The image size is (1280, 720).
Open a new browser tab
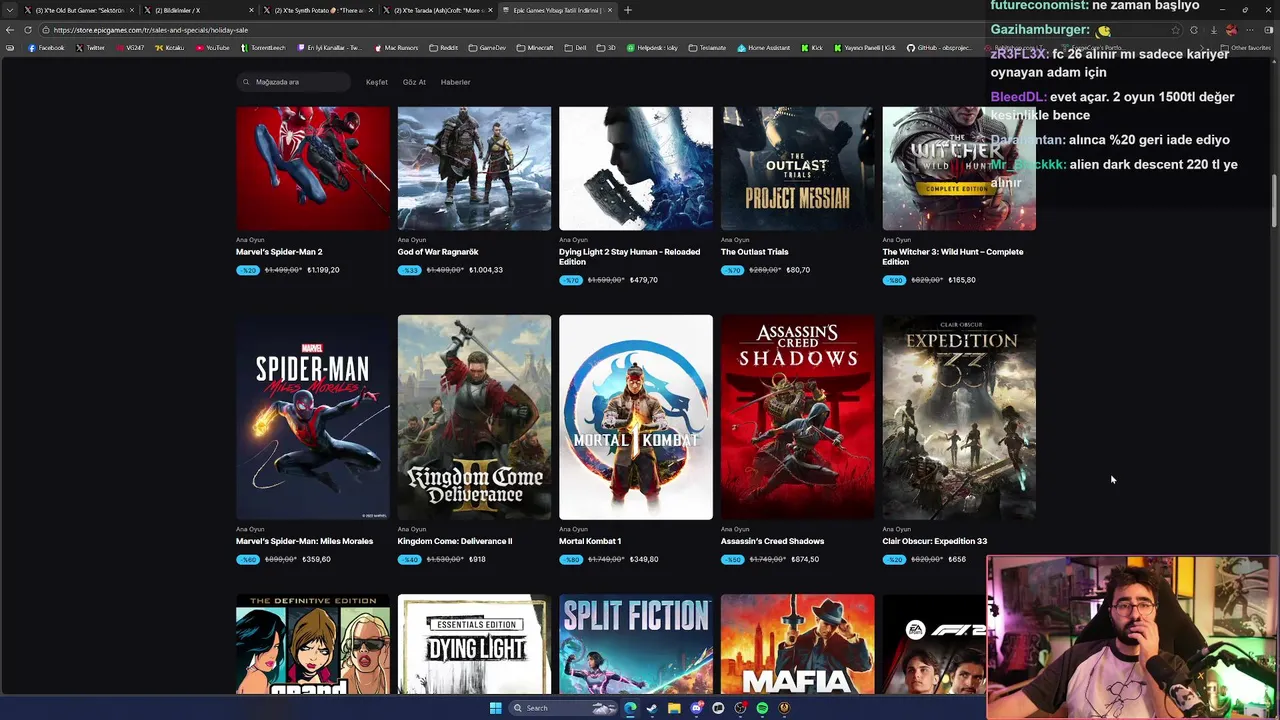pos(628,10)
